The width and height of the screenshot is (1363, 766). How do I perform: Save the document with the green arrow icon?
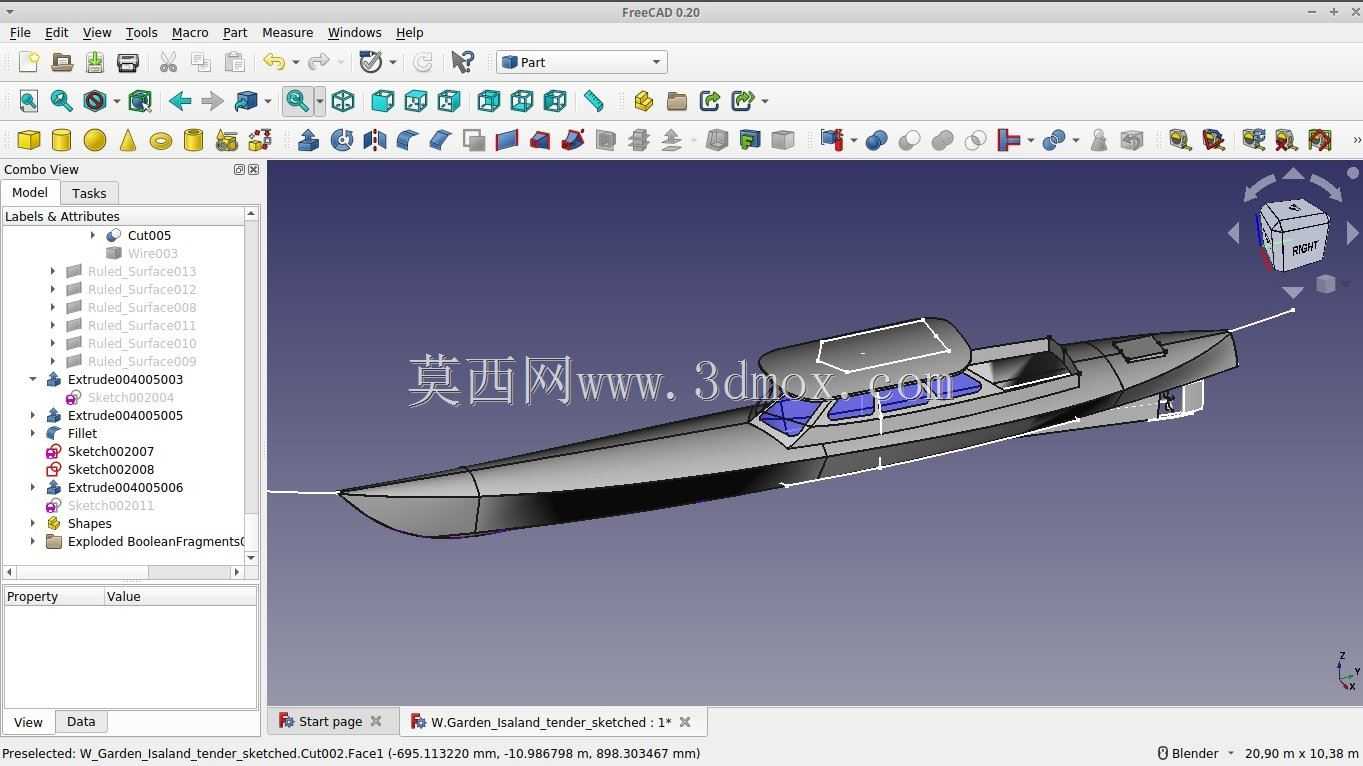(x=95, y=62)
